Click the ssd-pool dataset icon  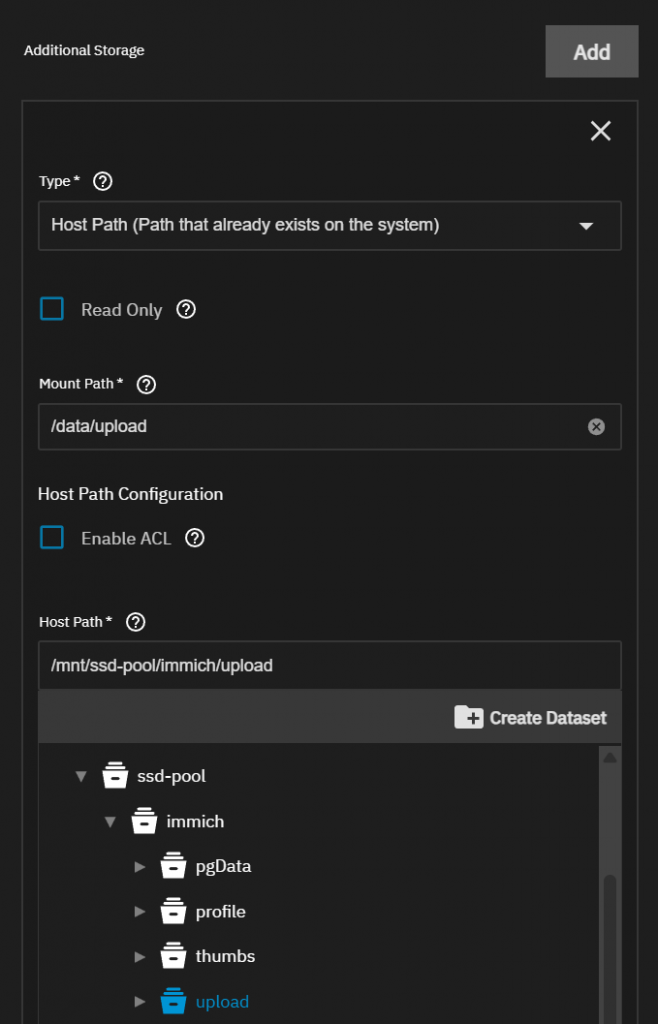pos(115,776)
